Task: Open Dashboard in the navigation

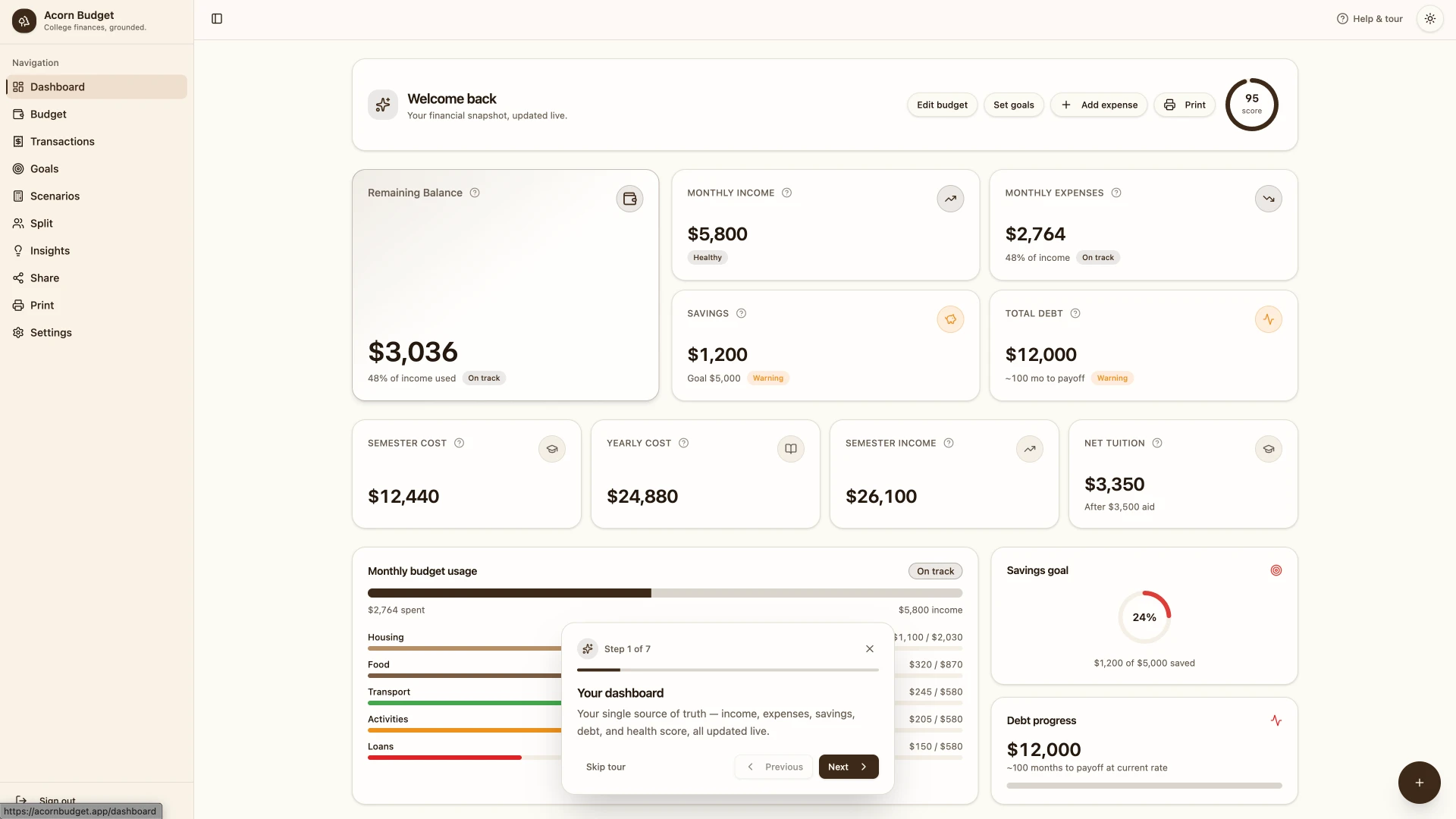Action: point(97,86)
